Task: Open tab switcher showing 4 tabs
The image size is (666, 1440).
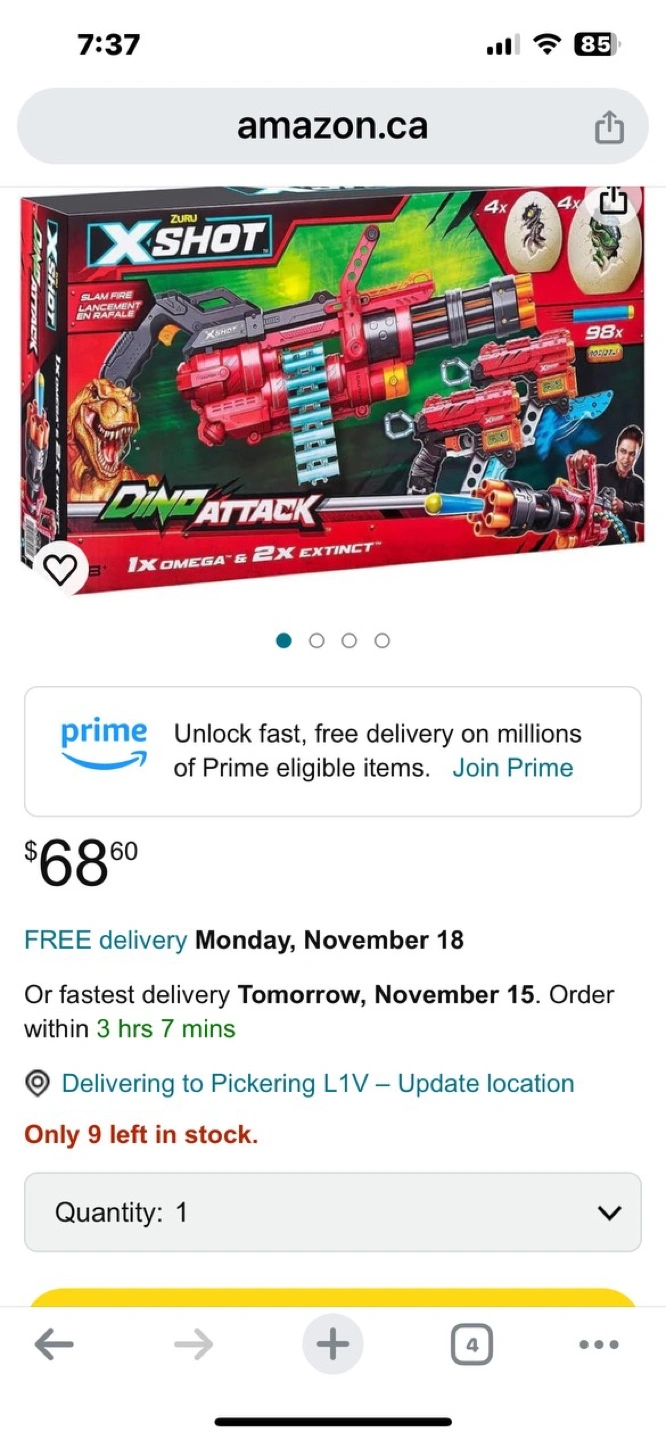Action: 472,1345
